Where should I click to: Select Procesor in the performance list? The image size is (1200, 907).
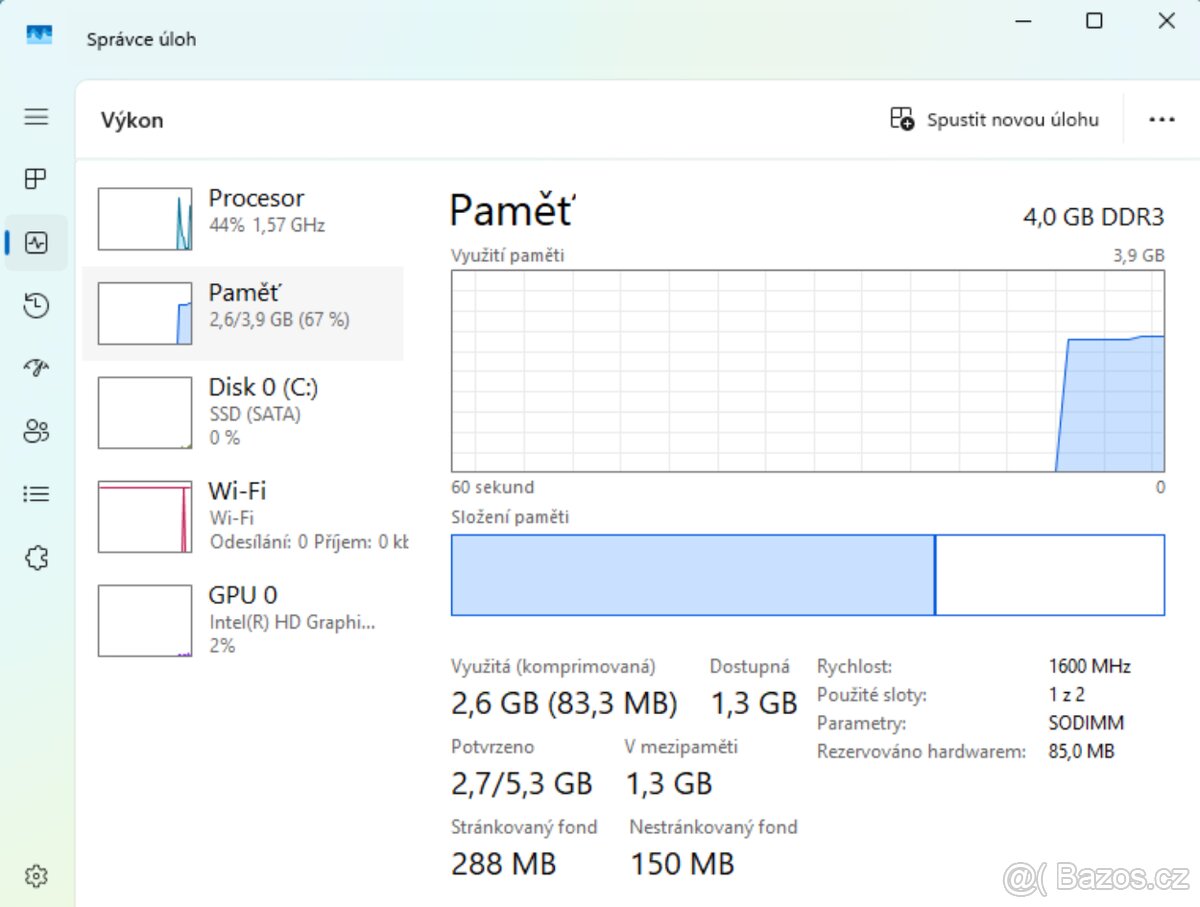(x=243, y=219)
